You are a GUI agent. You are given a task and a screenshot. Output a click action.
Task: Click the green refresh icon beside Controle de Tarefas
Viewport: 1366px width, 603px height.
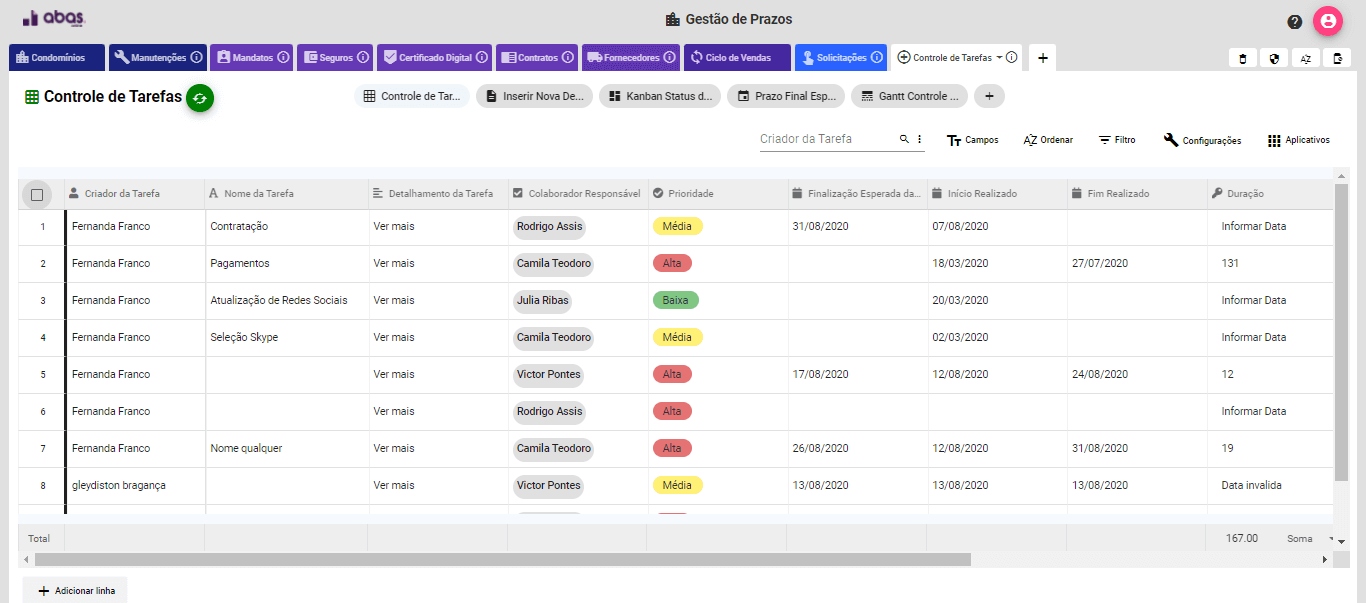click(x=199, y=99)
